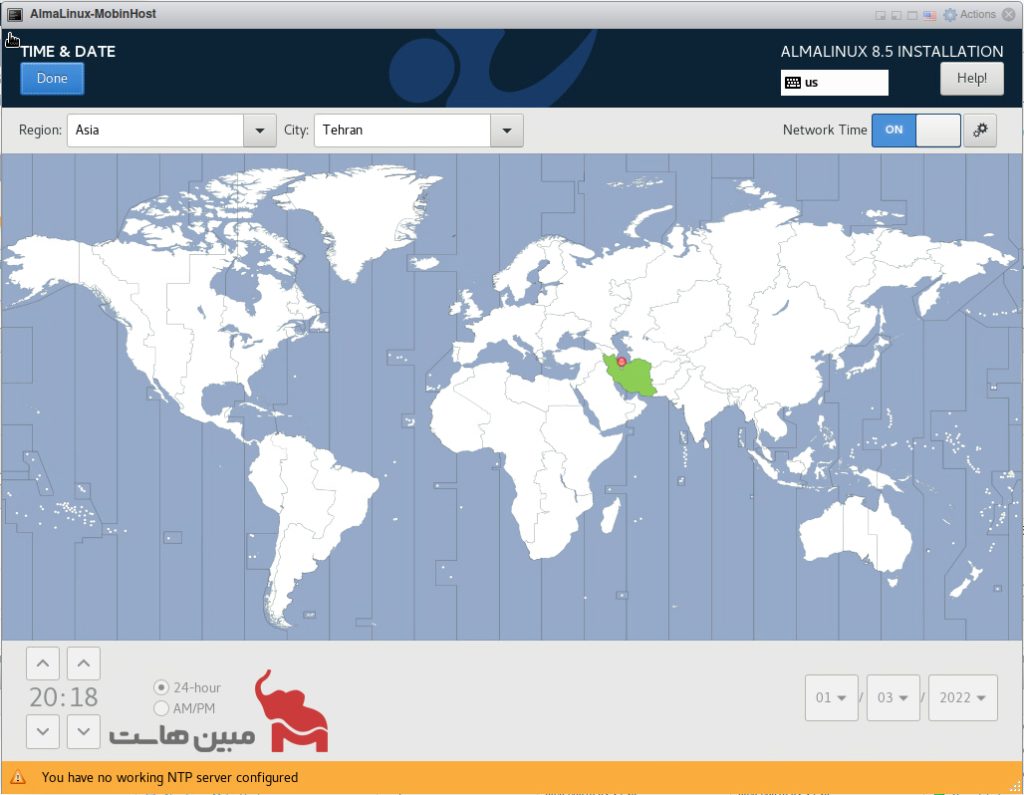Open the Help! page
Image resolution: width=1024 pixels, height=795 pixels.
point(971,78)
